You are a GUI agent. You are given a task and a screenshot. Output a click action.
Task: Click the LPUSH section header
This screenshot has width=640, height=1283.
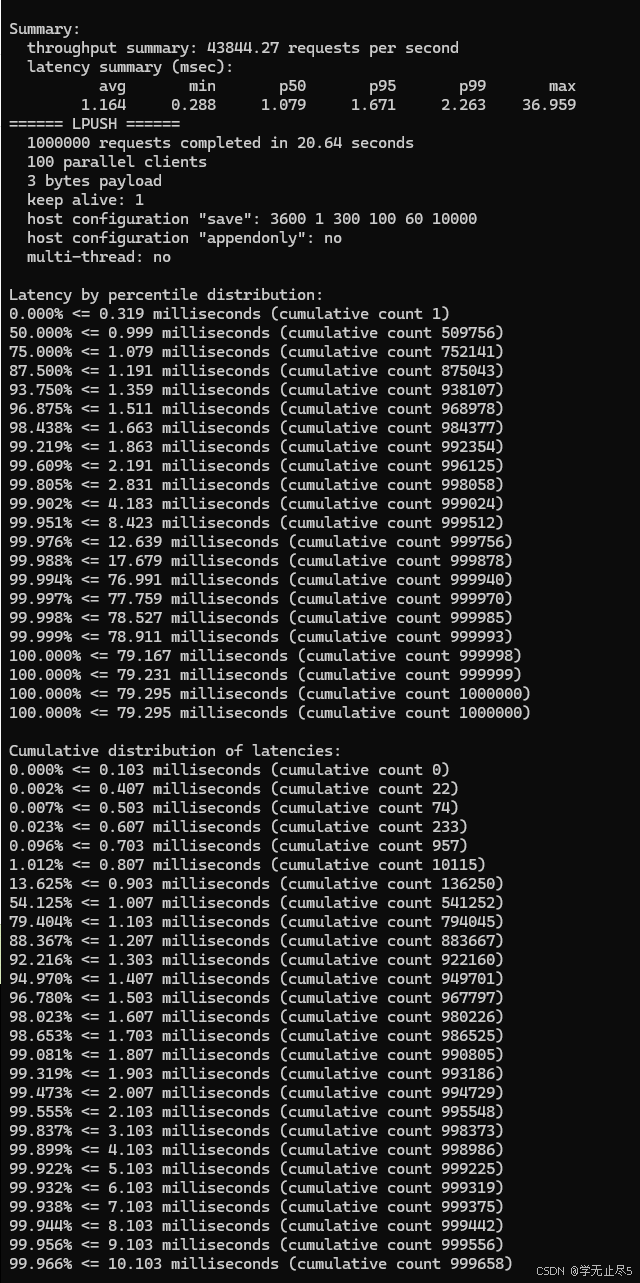tap(94, 124)
